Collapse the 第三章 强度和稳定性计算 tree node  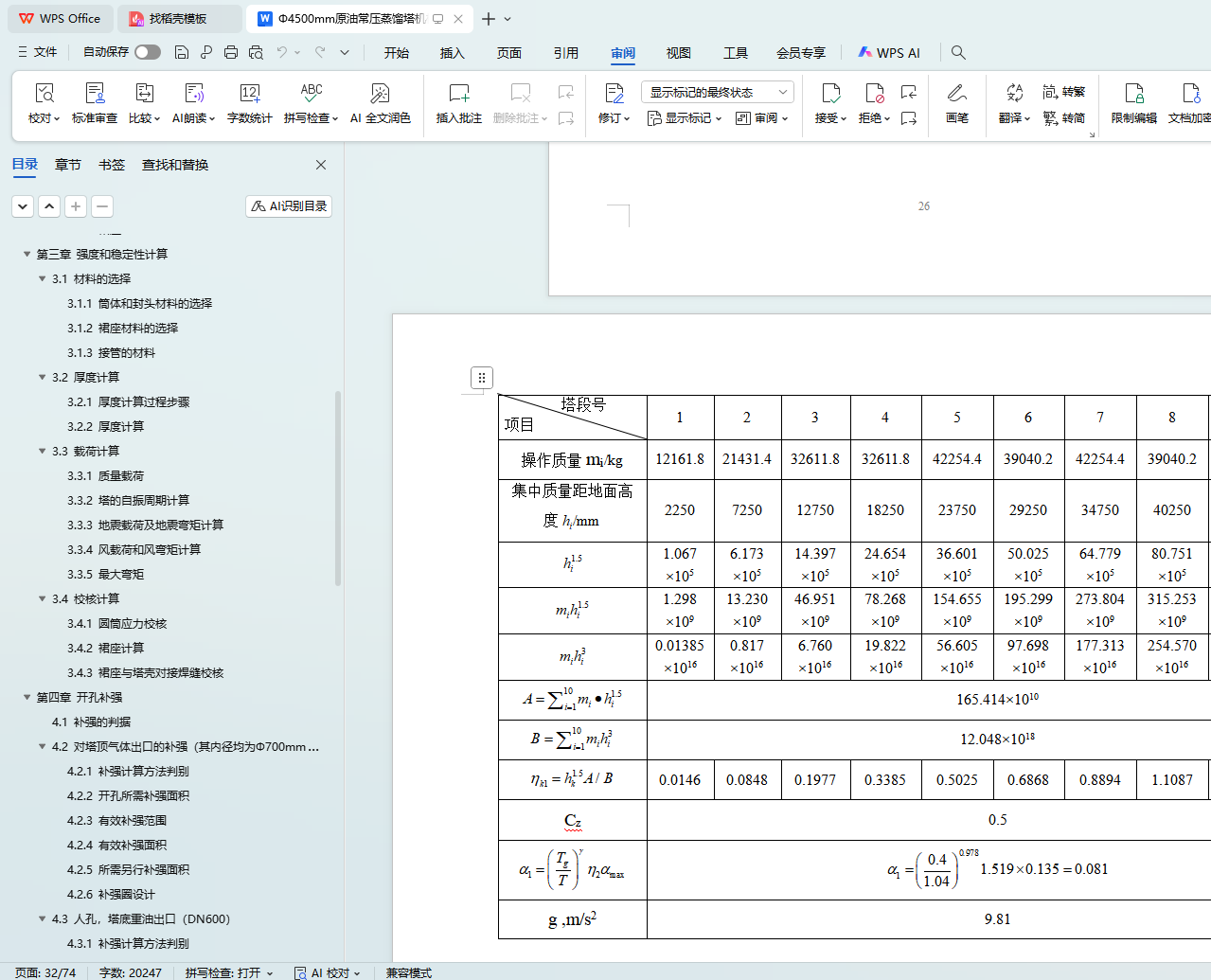27,254
